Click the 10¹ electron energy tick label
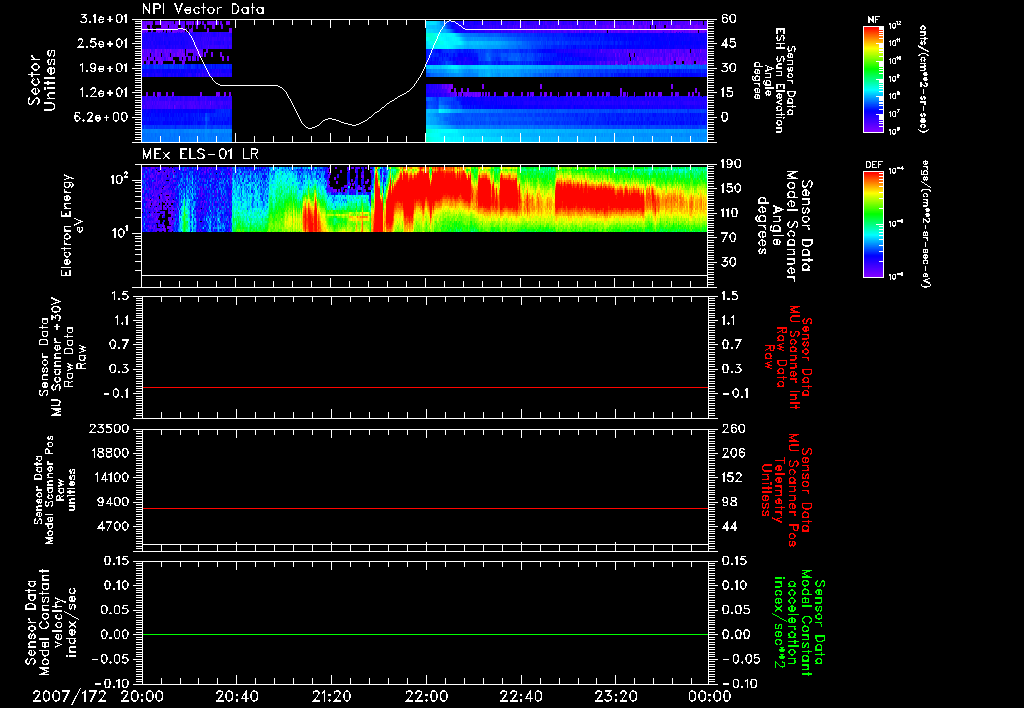 pyautogui.click(x=119, y=232)
